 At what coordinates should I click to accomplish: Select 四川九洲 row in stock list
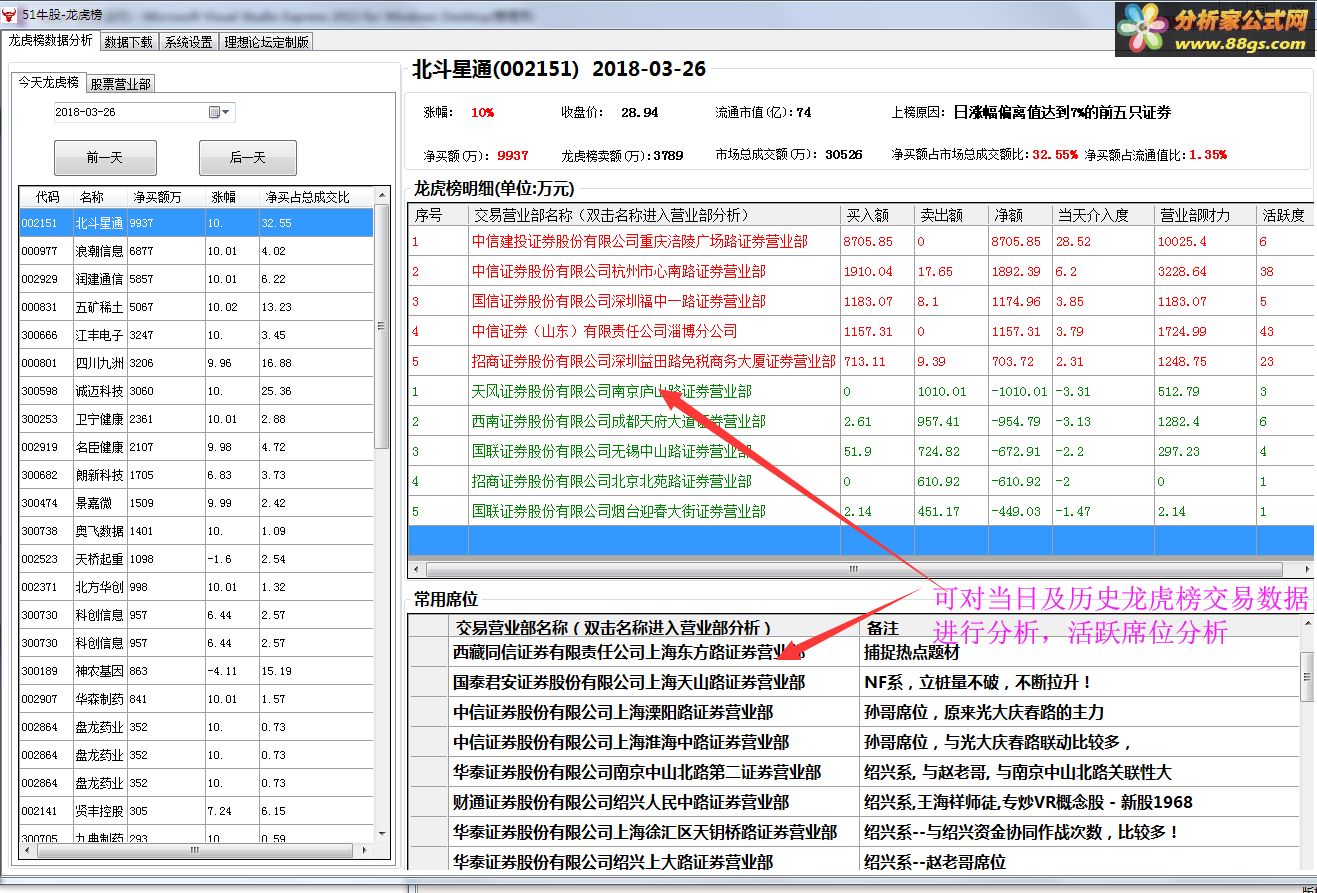pos(196,363)
